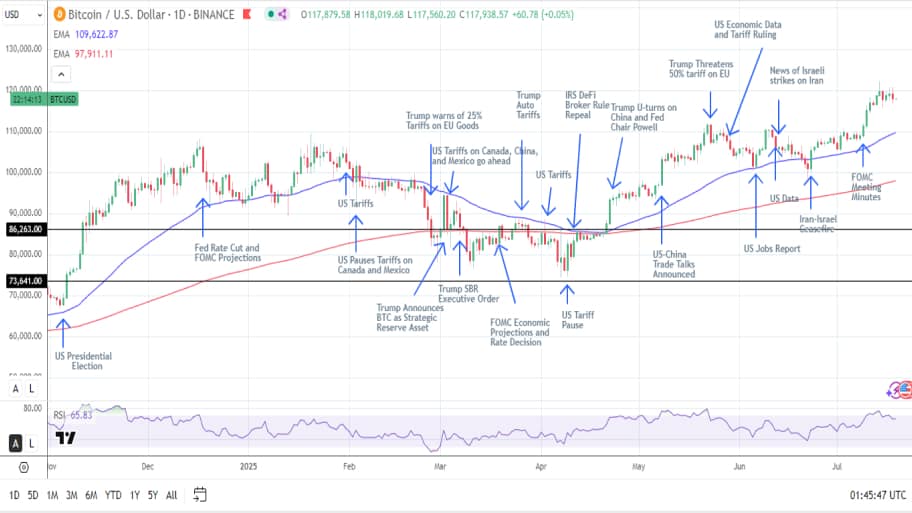The image size is (912, 513).
Task: Open the time axis settings hexagon icon
Action: click(x=24, y=467)
